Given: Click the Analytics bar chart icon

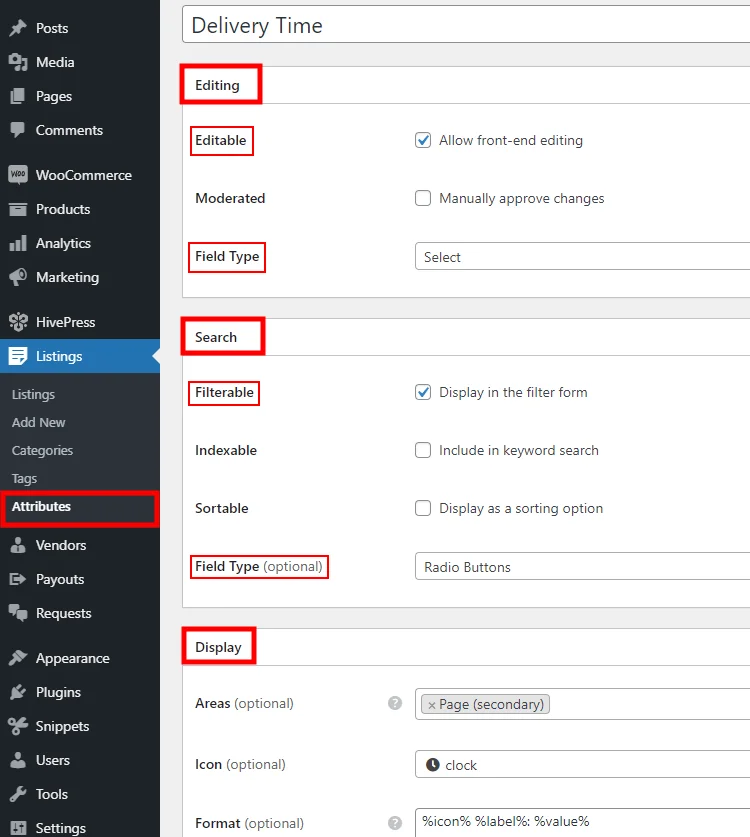Looking at the screenshot, I should [18, 243].
